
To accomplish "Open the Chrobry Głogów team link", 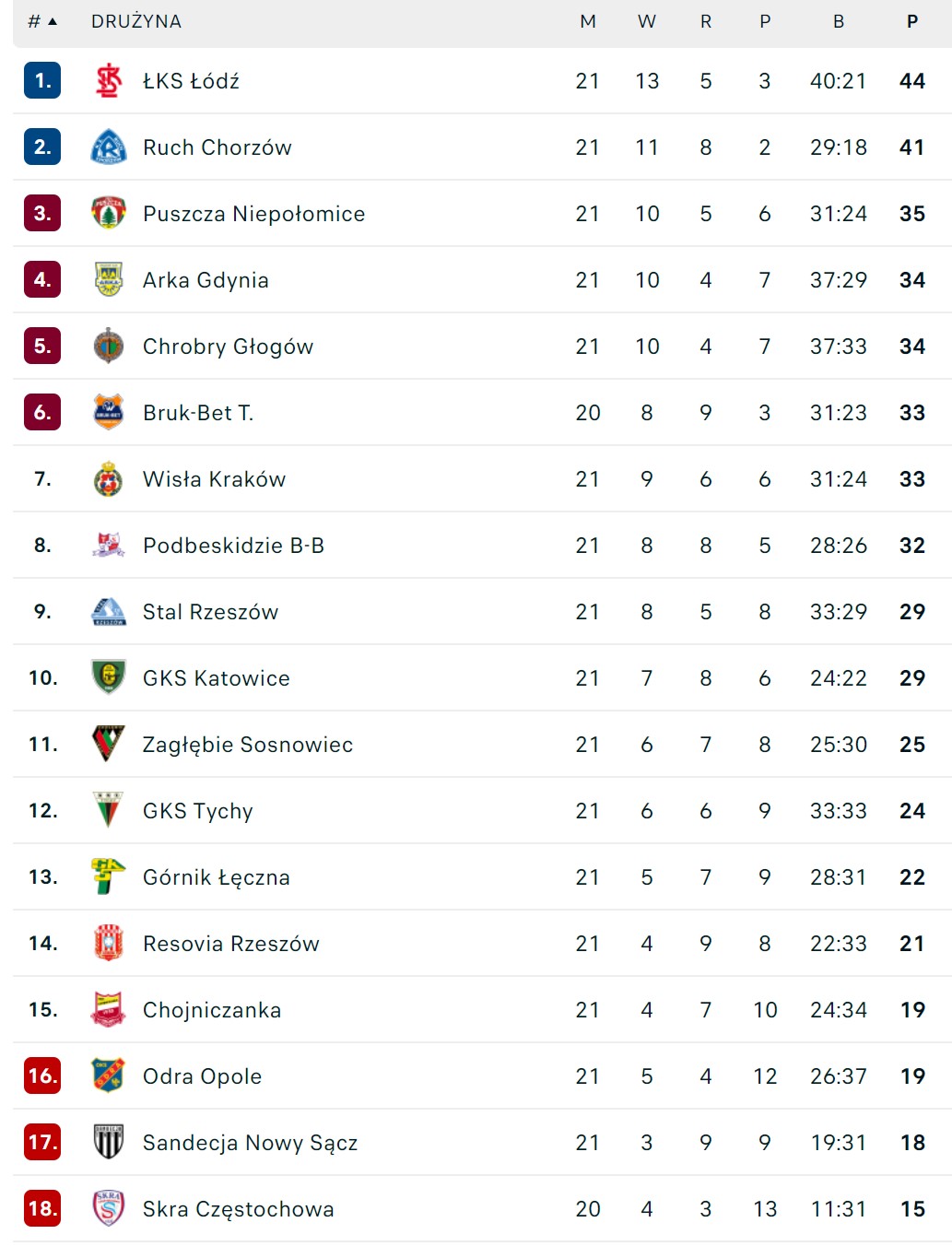I will [x=228, y=347].
